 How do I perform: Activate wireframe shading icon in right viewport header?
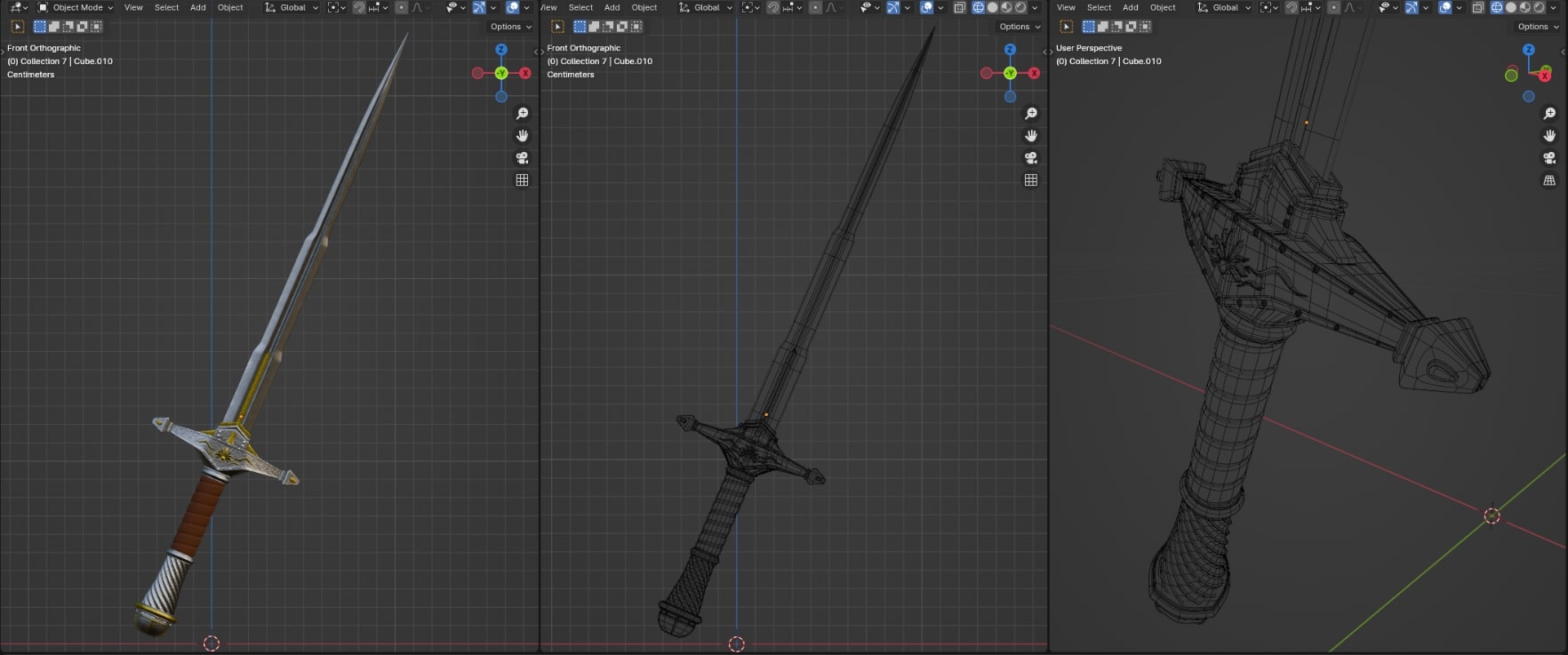1497,8
